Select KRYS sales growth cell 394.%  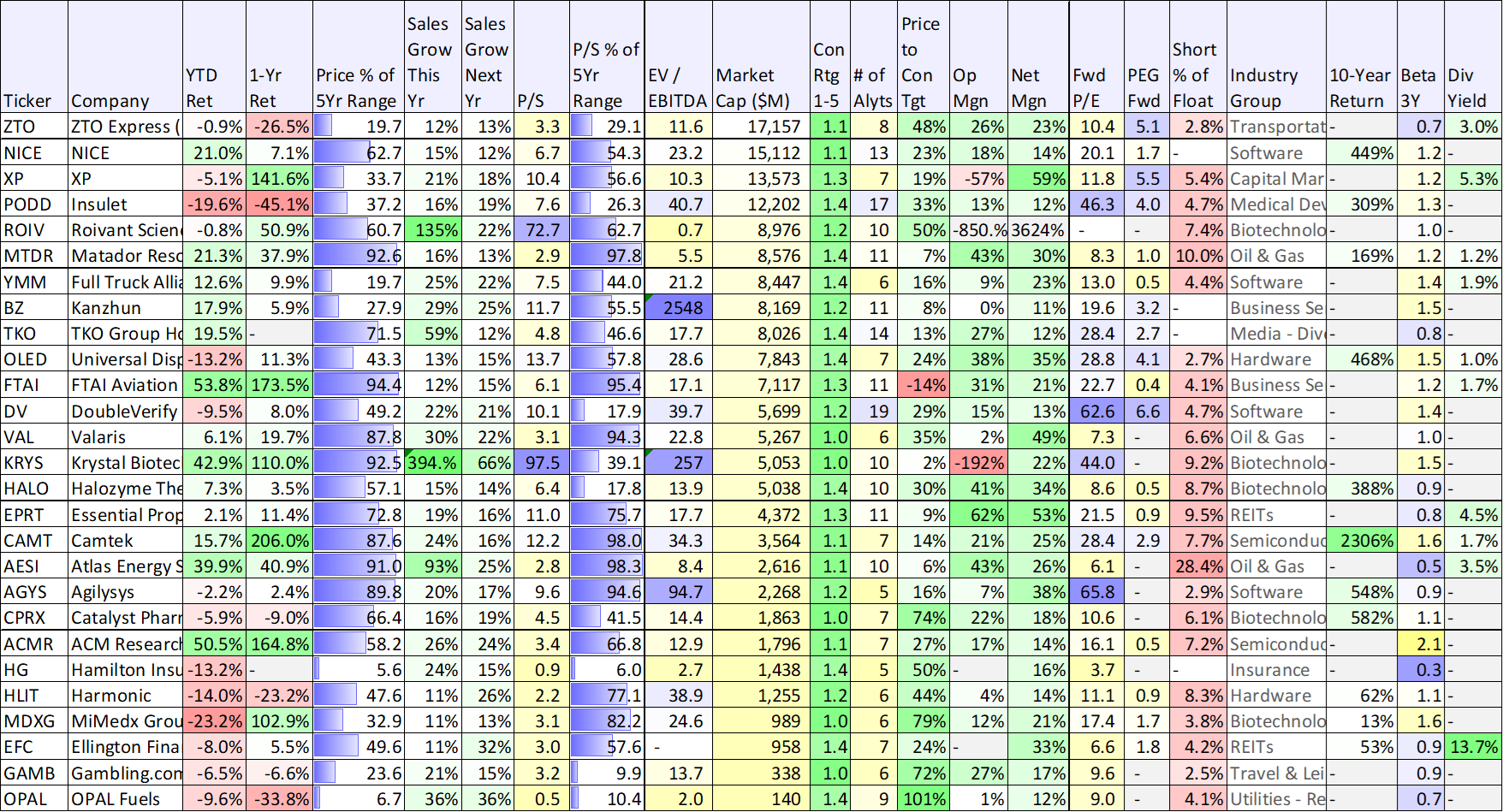433,463
